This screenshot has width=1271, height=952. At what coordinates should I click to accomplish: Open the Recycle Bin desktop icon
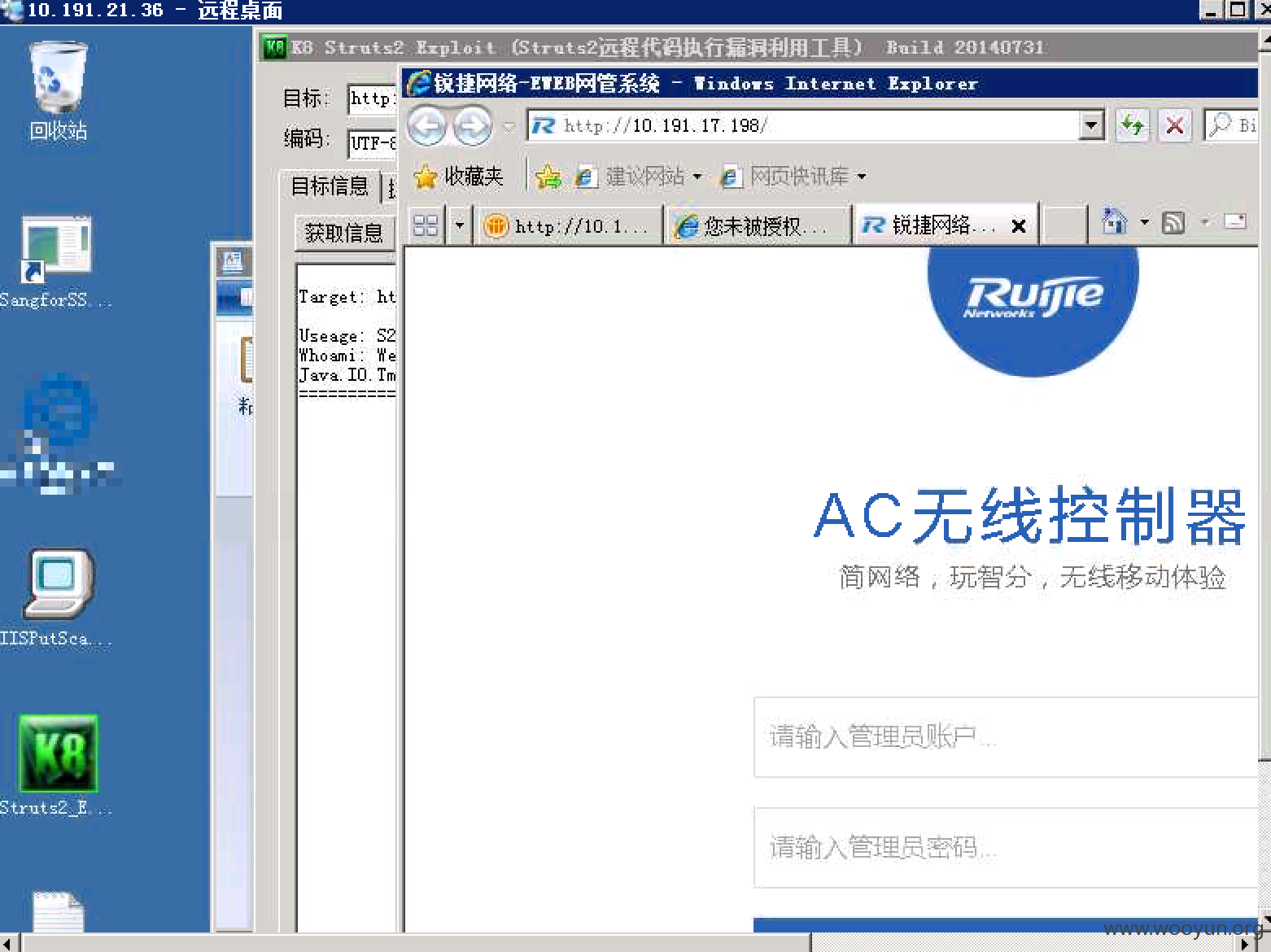[x=58, y=91]
